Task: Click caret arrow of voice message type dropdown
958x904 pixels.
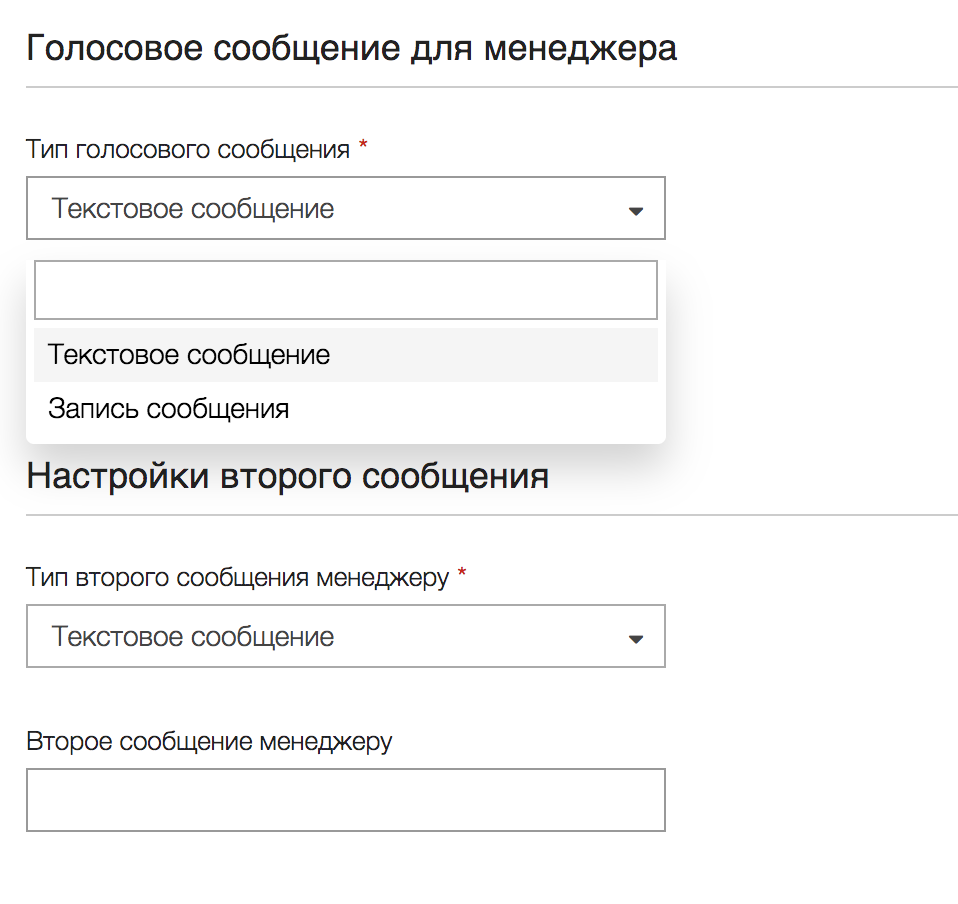Action: (636, 211)
